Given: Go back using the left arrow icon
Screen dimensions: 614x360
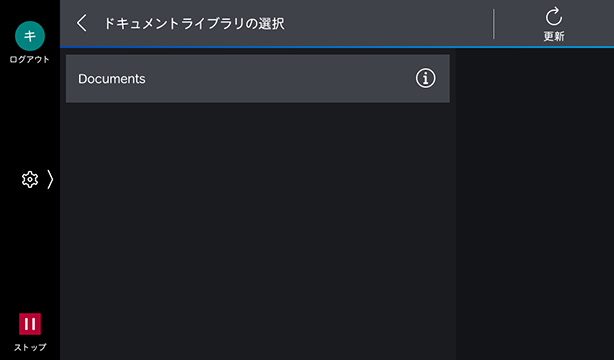Looking at the screenshot, I should [x=81, y=23].
